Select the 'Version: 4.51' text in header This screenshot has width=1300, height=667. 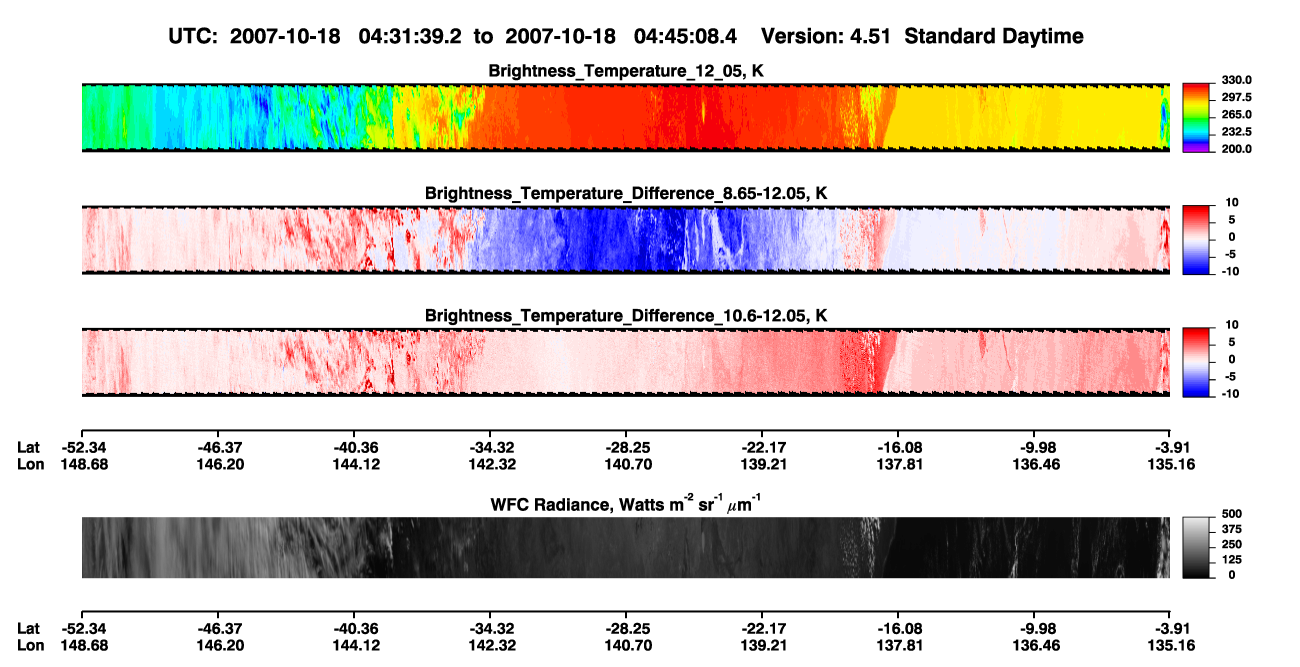point(827,36)
